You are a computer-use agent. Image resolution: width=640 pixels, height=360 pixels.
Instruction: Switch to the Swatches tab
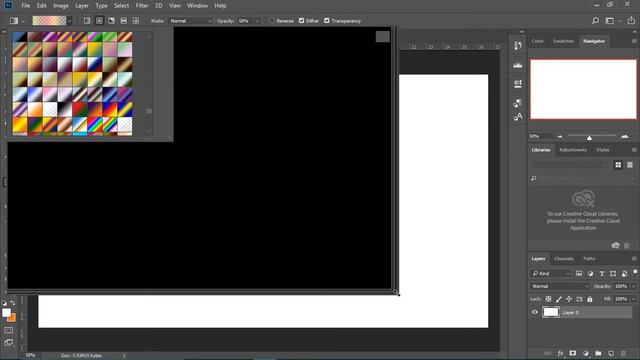pos(563,41)
